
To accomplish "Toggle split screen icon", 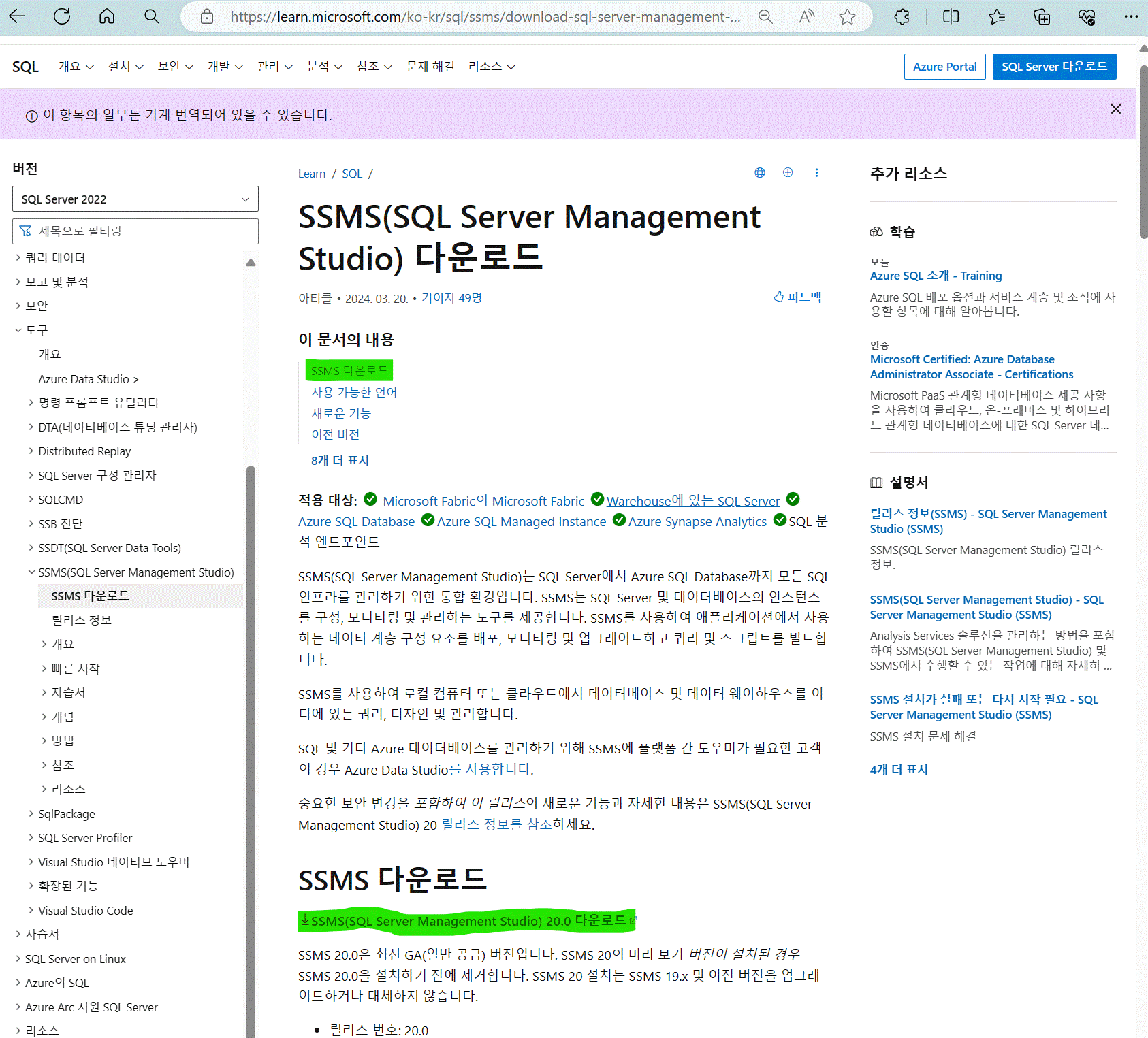I will click(x=951, y=16).
